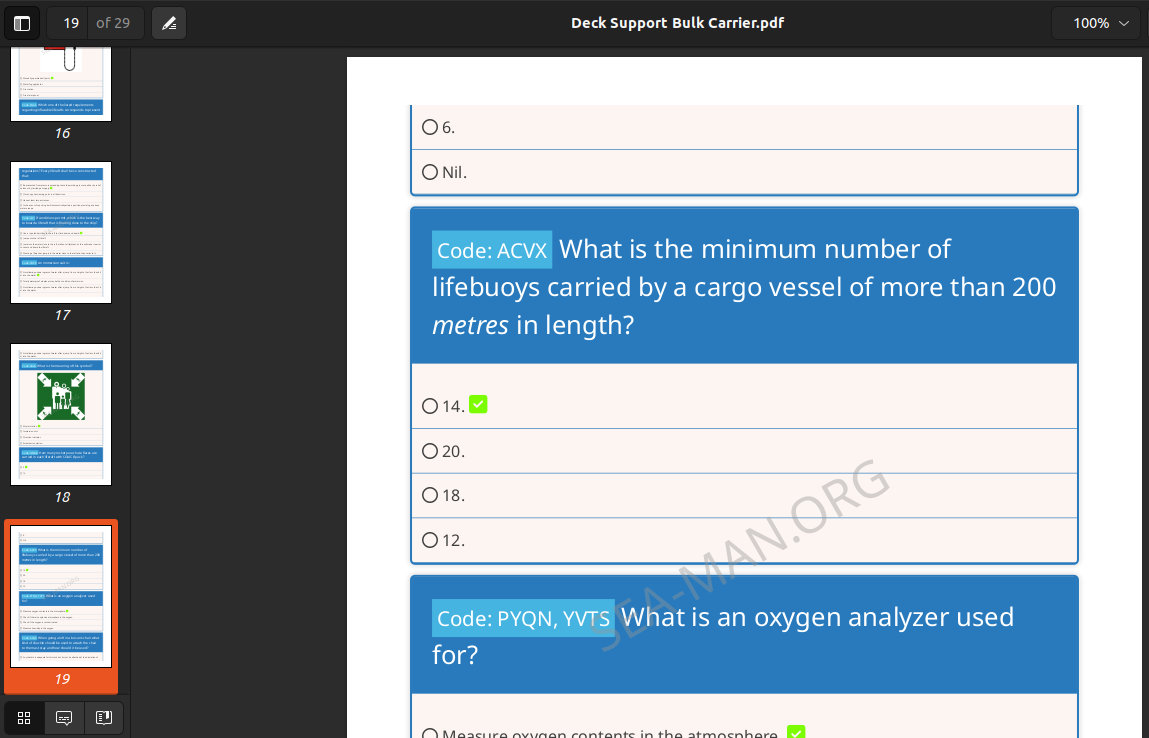Switch sidebar to thumbnails grid view
This screenshot has width=1149, height=738.
pos(24,717)
